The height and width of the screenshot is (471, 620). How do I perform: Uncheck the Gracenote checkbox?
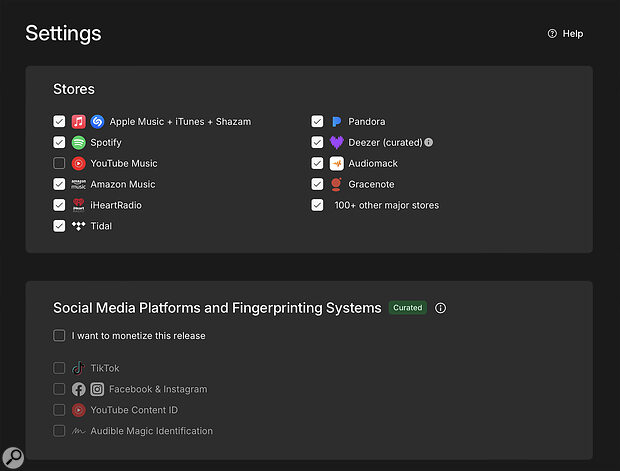317,184
